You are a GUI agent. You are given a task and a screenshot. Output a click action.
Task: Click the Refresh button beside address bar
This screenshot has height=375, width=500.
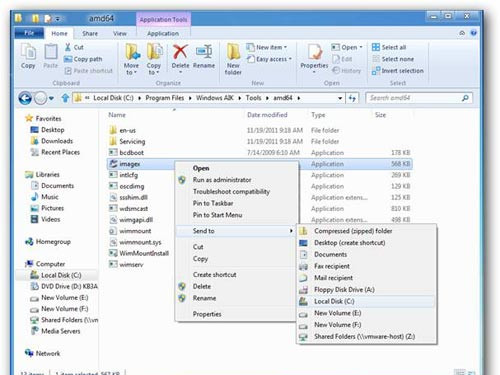(x=352, y=98)
